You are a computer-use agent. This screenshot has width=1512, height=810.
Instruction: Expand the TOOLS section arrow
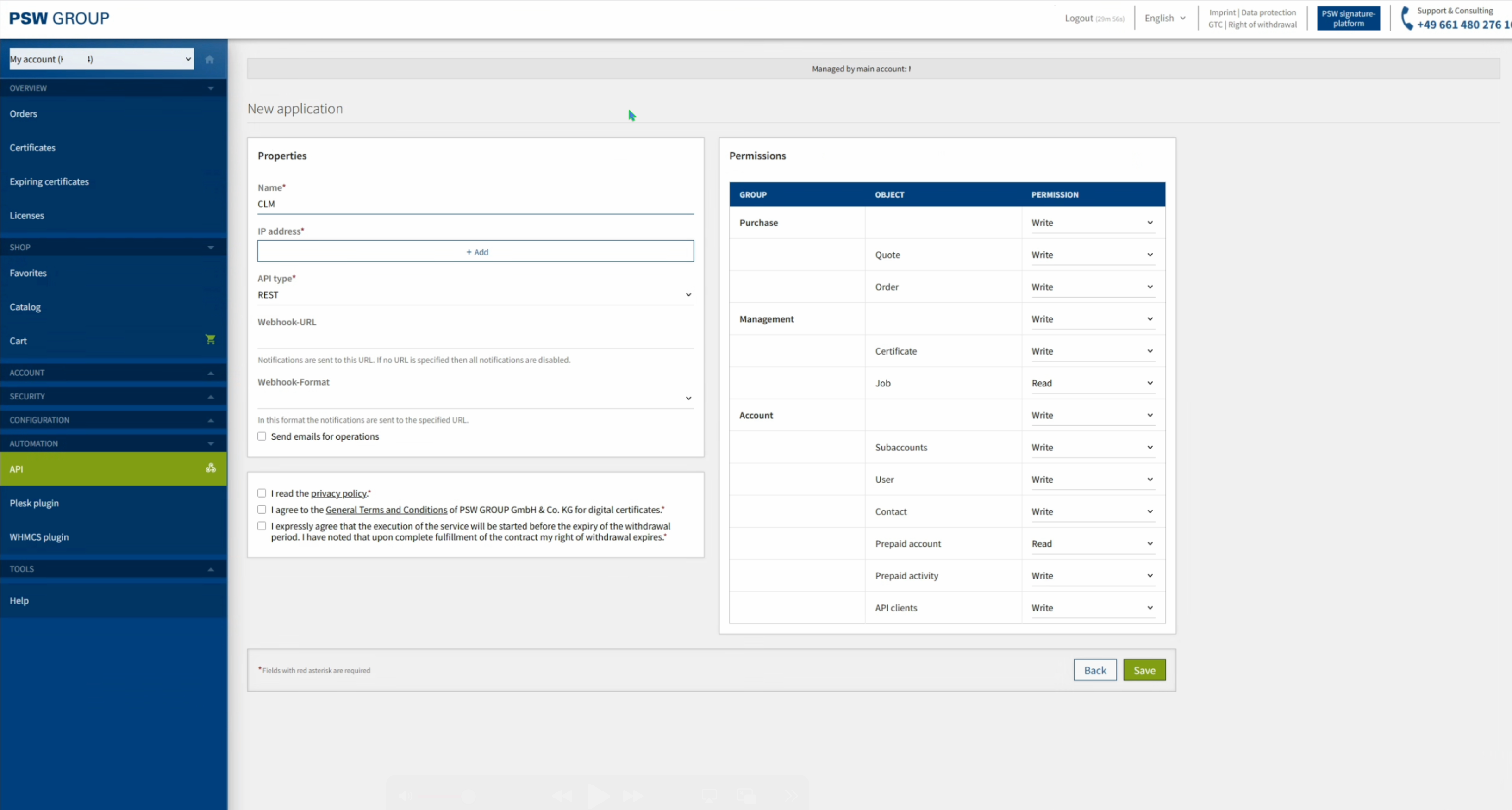211,569
